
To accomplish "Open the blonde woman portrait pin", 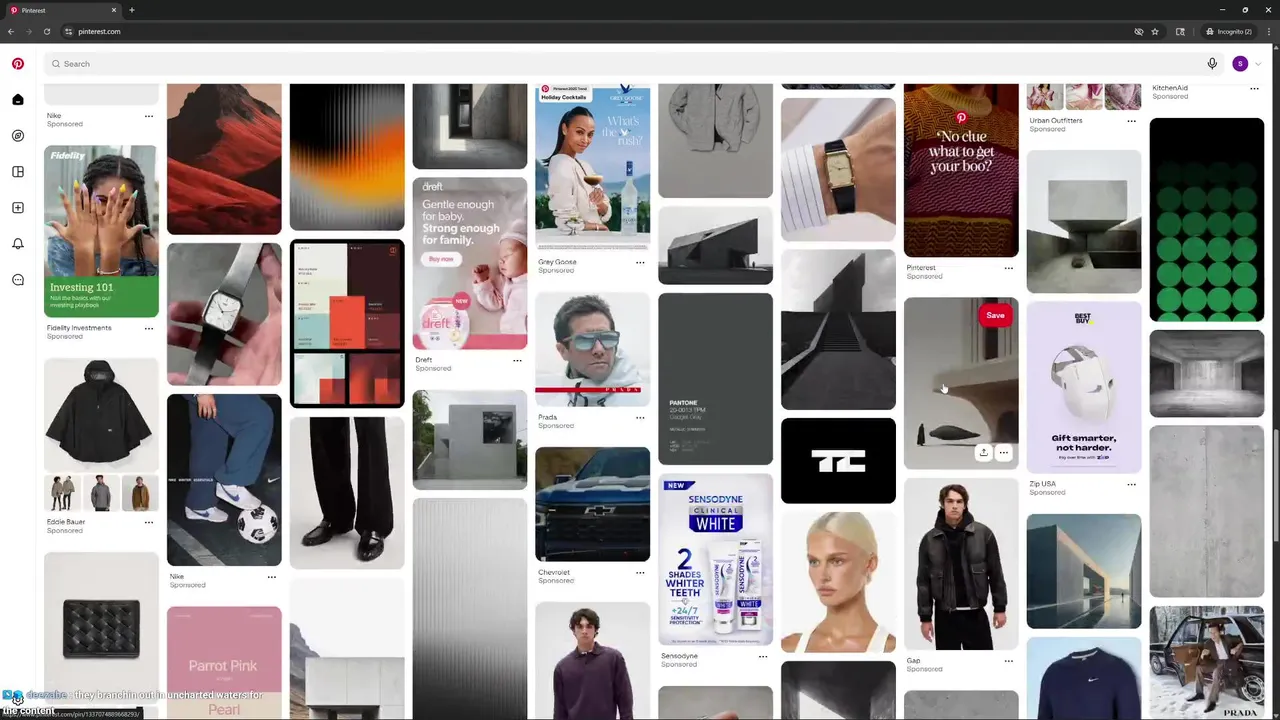I will click(838, 582).
